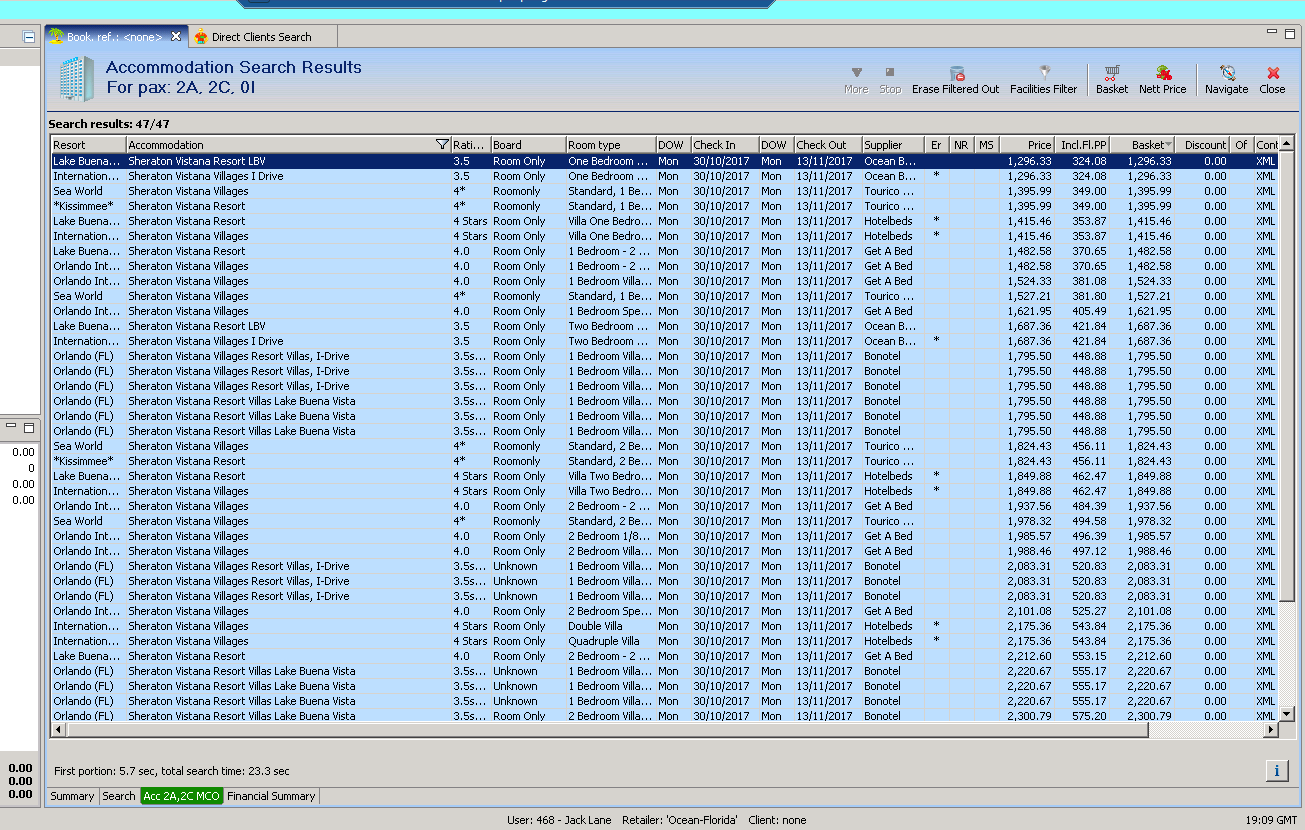Show the Nett Price

1162,80
